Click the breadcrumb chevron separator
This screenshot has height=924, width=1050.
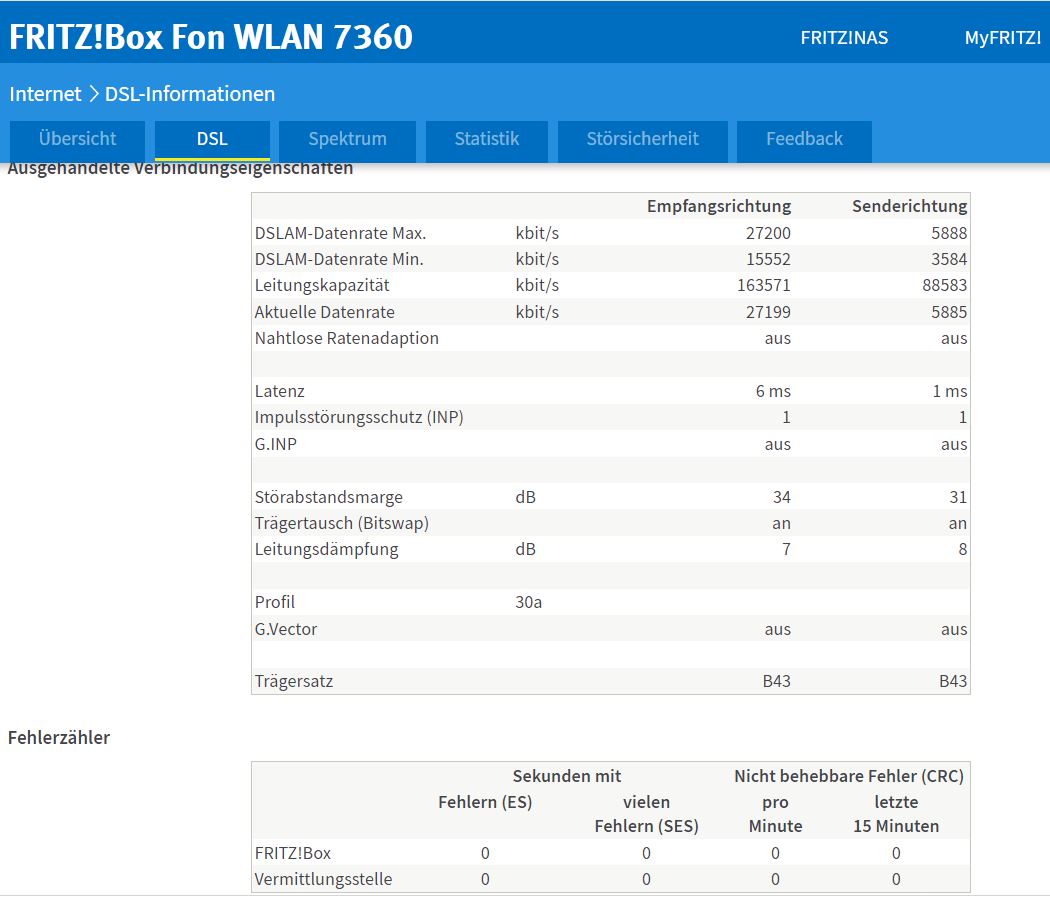click(93, 94)
